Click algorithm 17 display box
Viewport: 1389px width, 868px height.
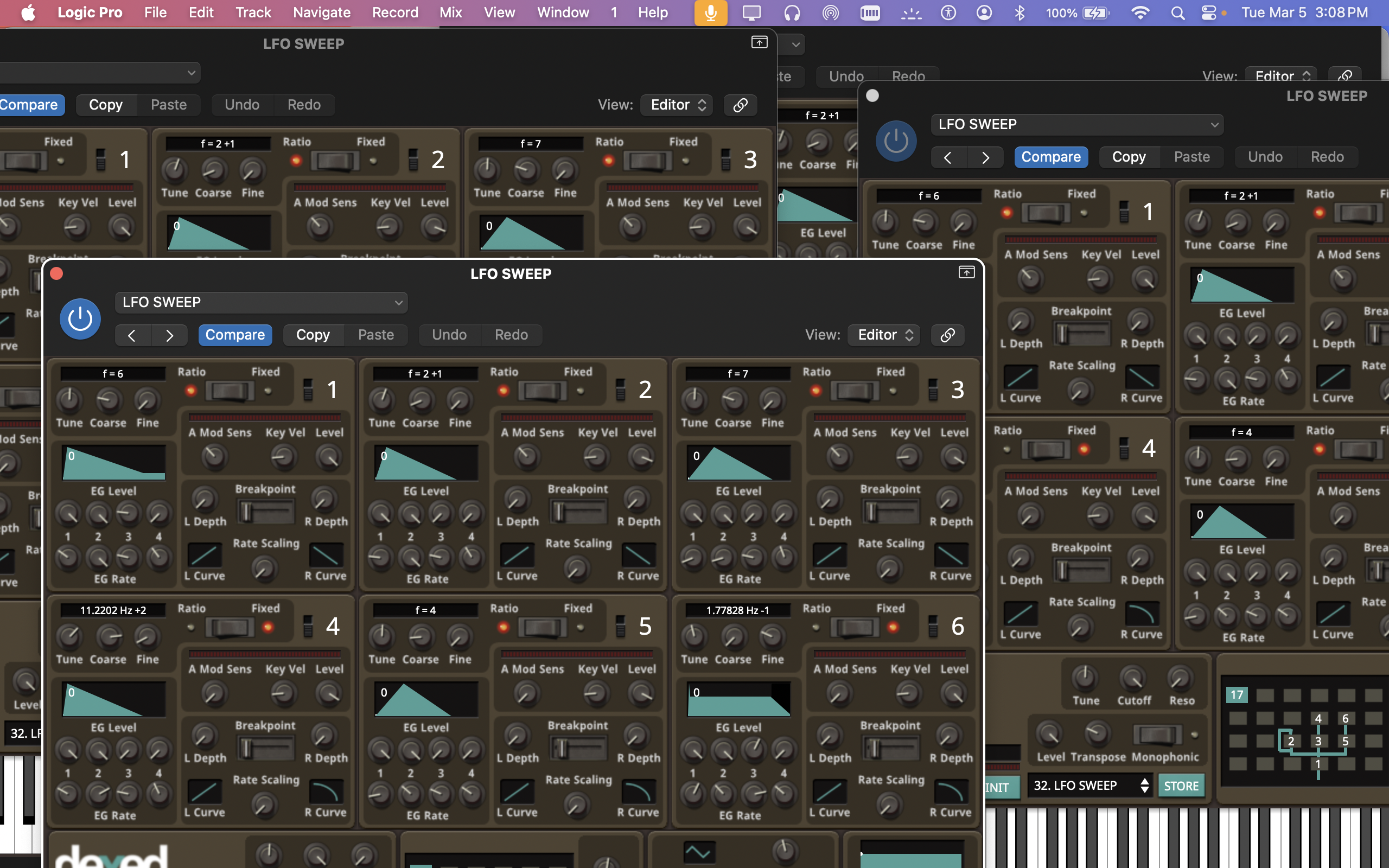point(1237,695)
